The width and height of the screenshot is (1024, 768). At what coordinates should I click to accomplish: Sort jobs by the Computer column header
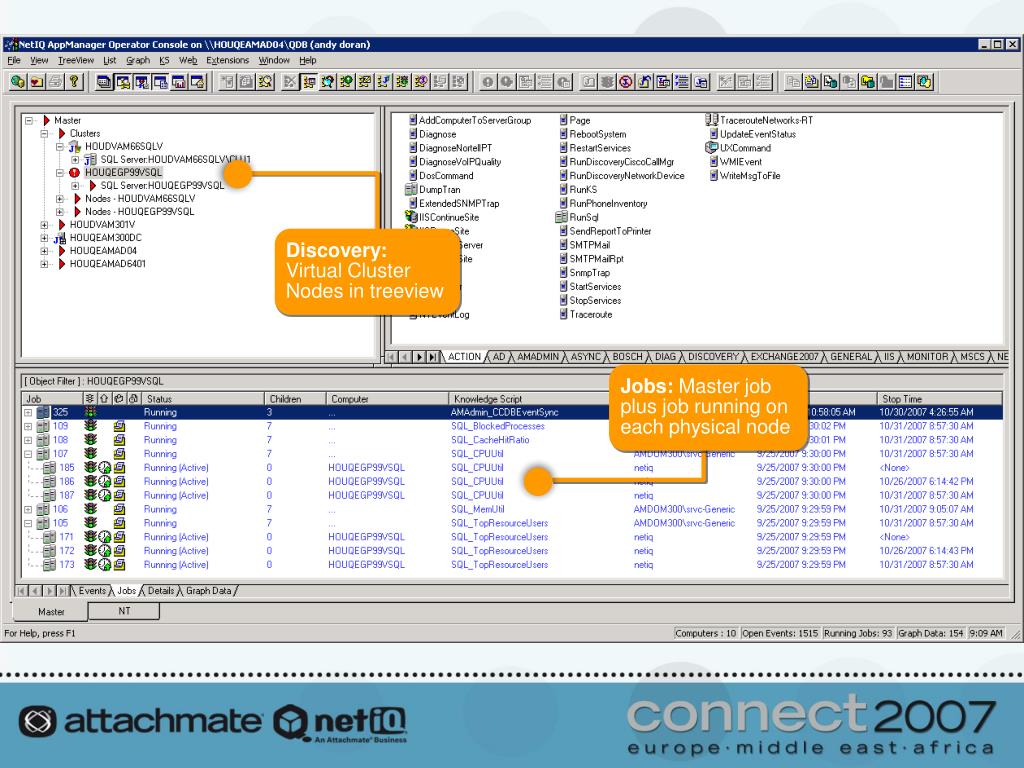(387, 398)
